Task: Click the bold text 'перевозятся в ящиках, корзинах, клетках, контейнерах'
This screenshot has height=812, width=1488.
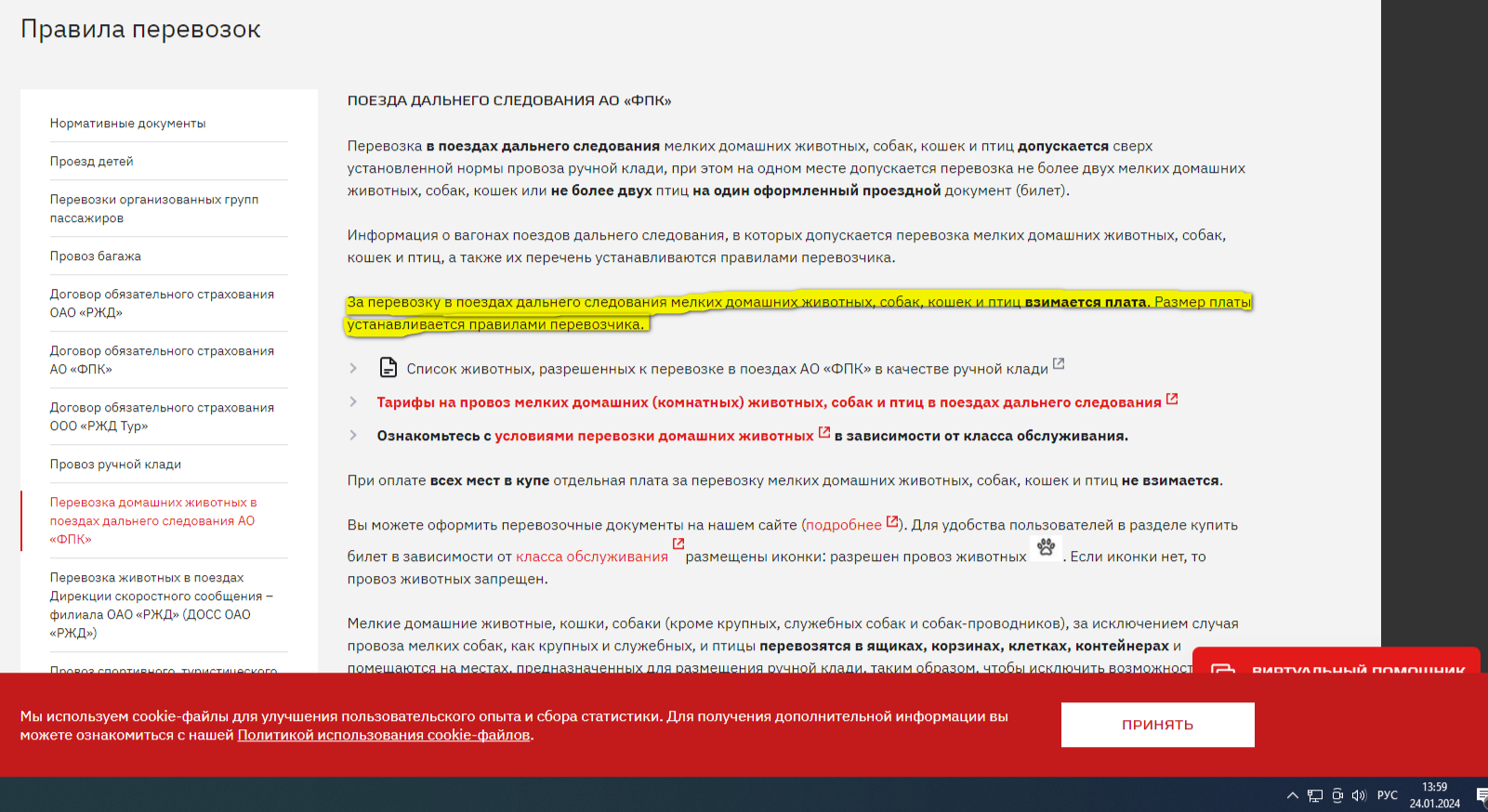Action: (x=965, y=646)
